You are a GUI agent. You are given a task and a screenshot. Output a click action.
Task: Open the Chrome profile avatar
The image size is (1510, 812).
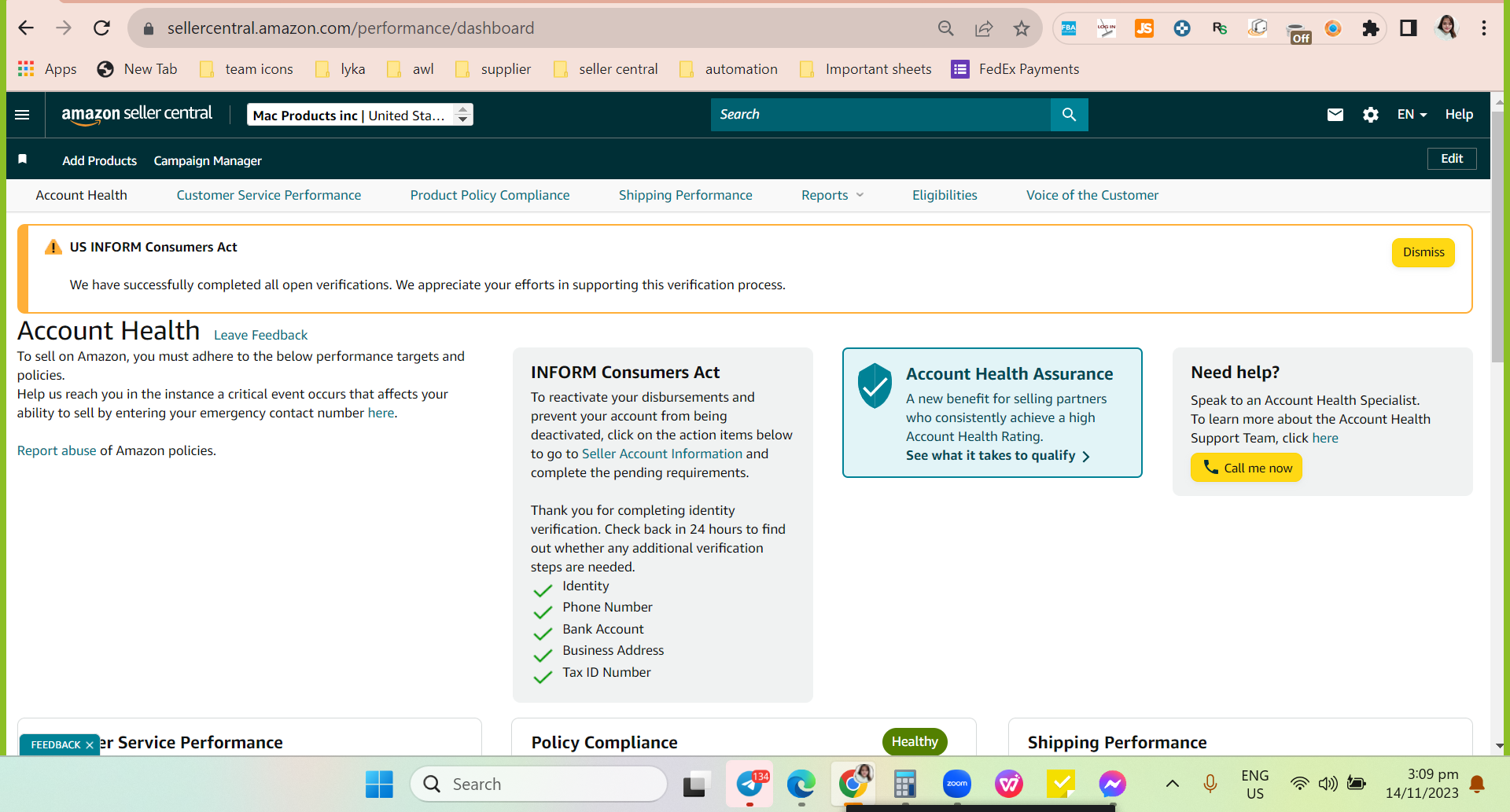(1446, 28)
